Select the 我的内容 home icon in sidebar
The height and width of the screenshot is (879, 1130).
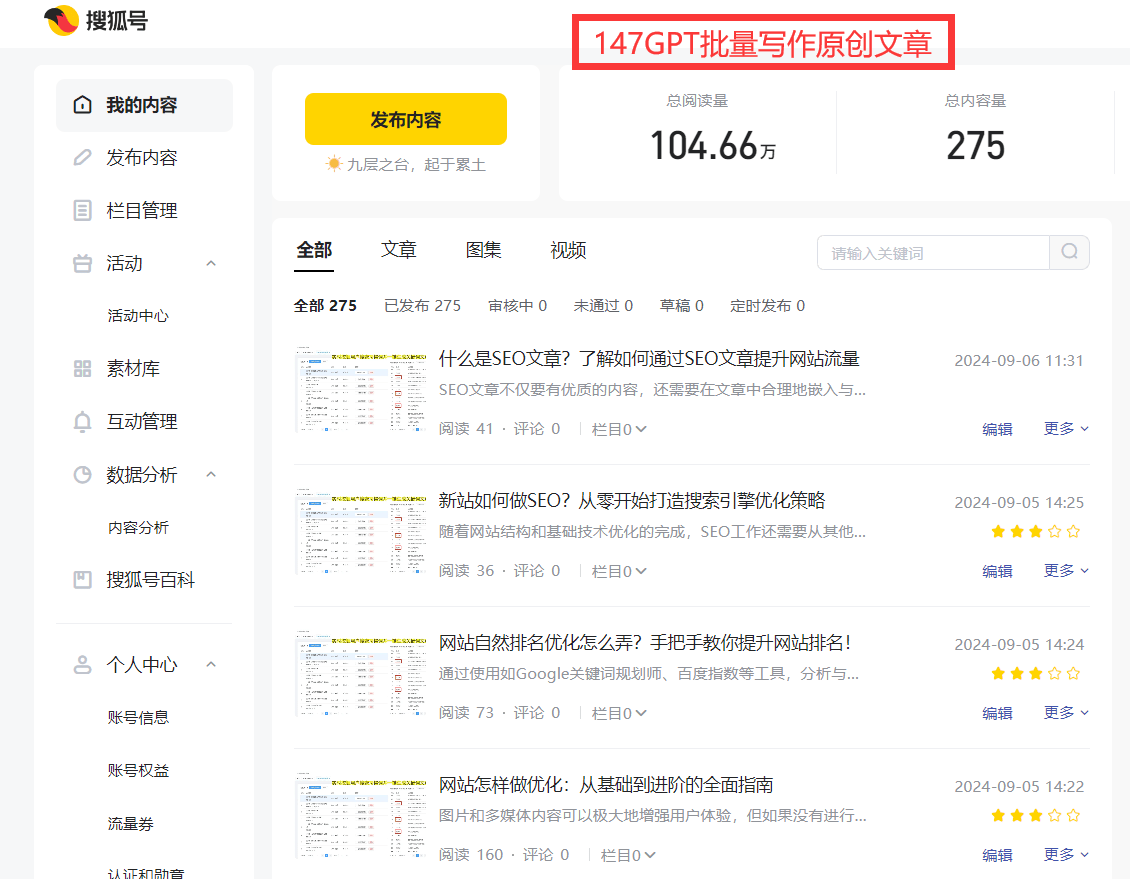click(x=82, y=104)
